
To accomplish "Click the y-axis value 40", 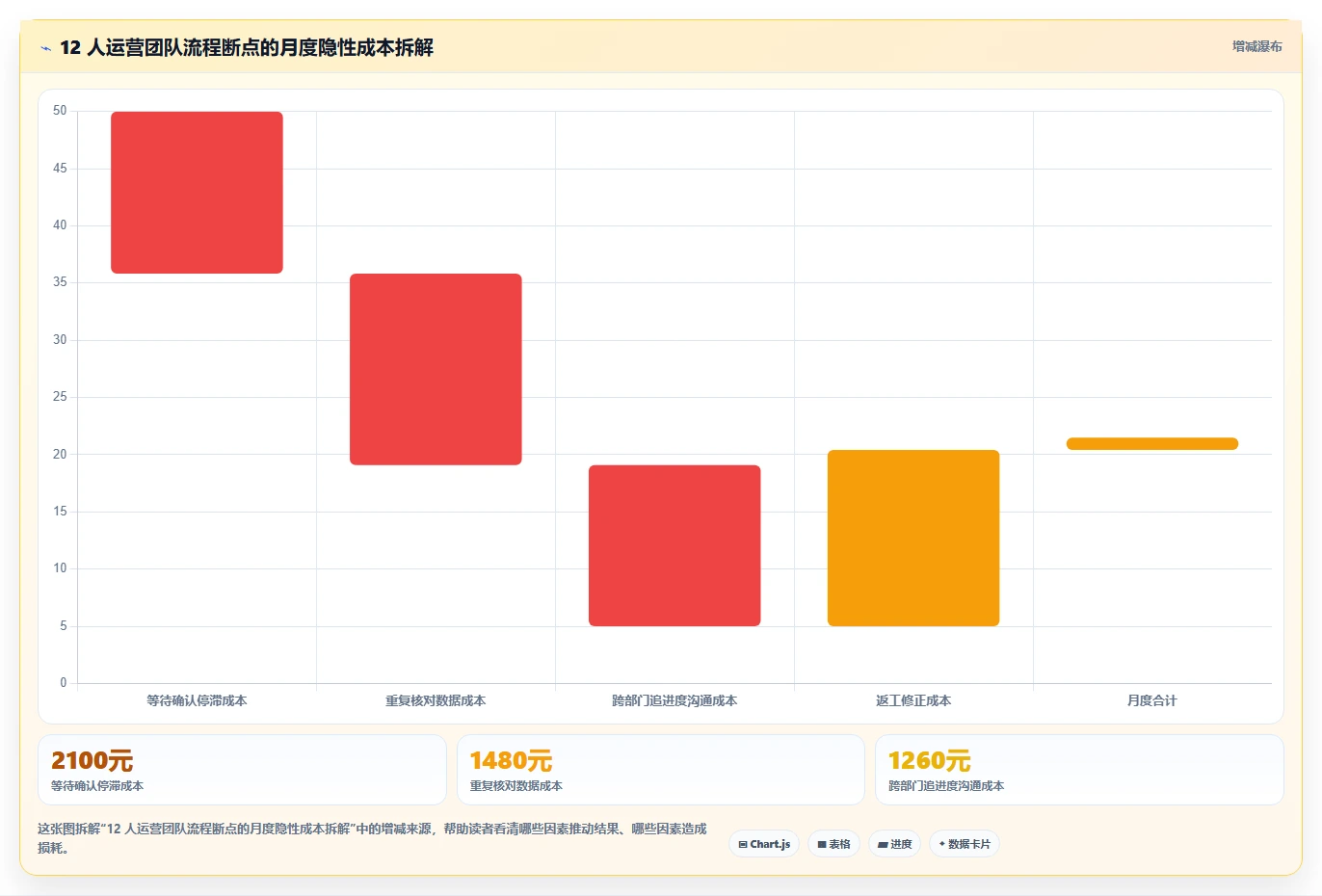I will (x=60, y=225).
